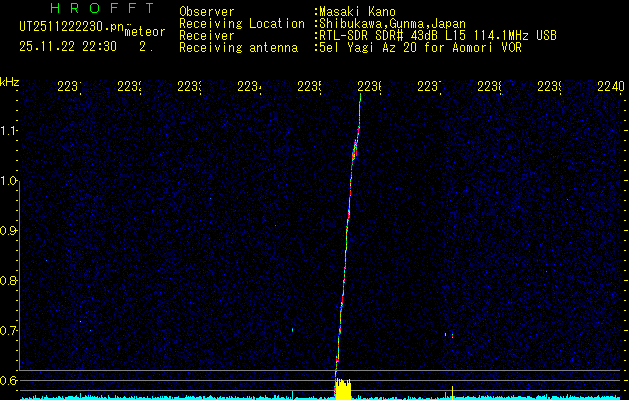Click the 0.6 kHz frequency axis label
Screen dimensions: 629x400
9,381
